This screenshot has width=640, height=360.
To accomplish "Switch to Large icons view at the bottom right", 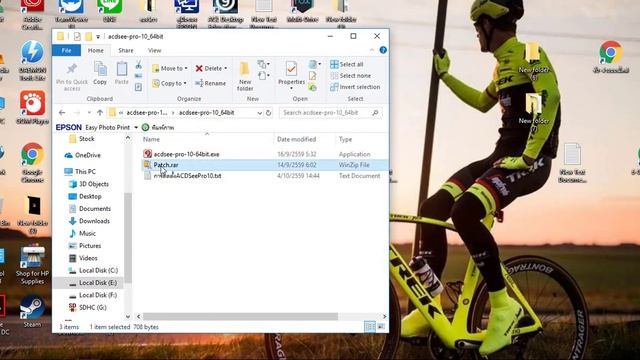I will pos(381,327).
